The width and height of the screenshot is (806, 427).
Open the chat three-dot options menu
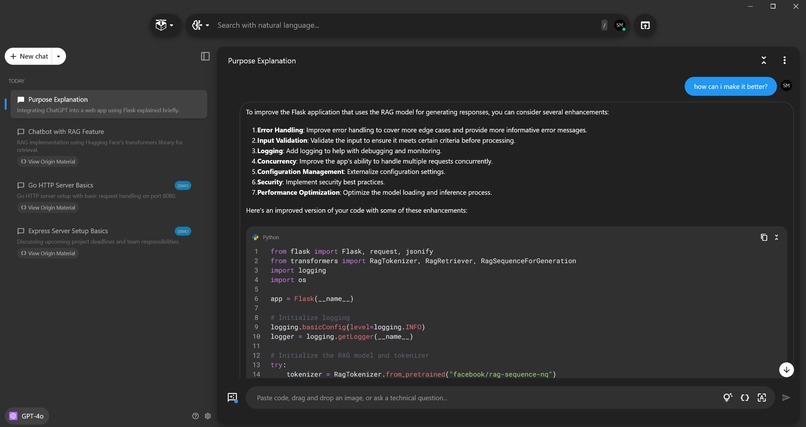pyautogui.click(x=784, y=61)
